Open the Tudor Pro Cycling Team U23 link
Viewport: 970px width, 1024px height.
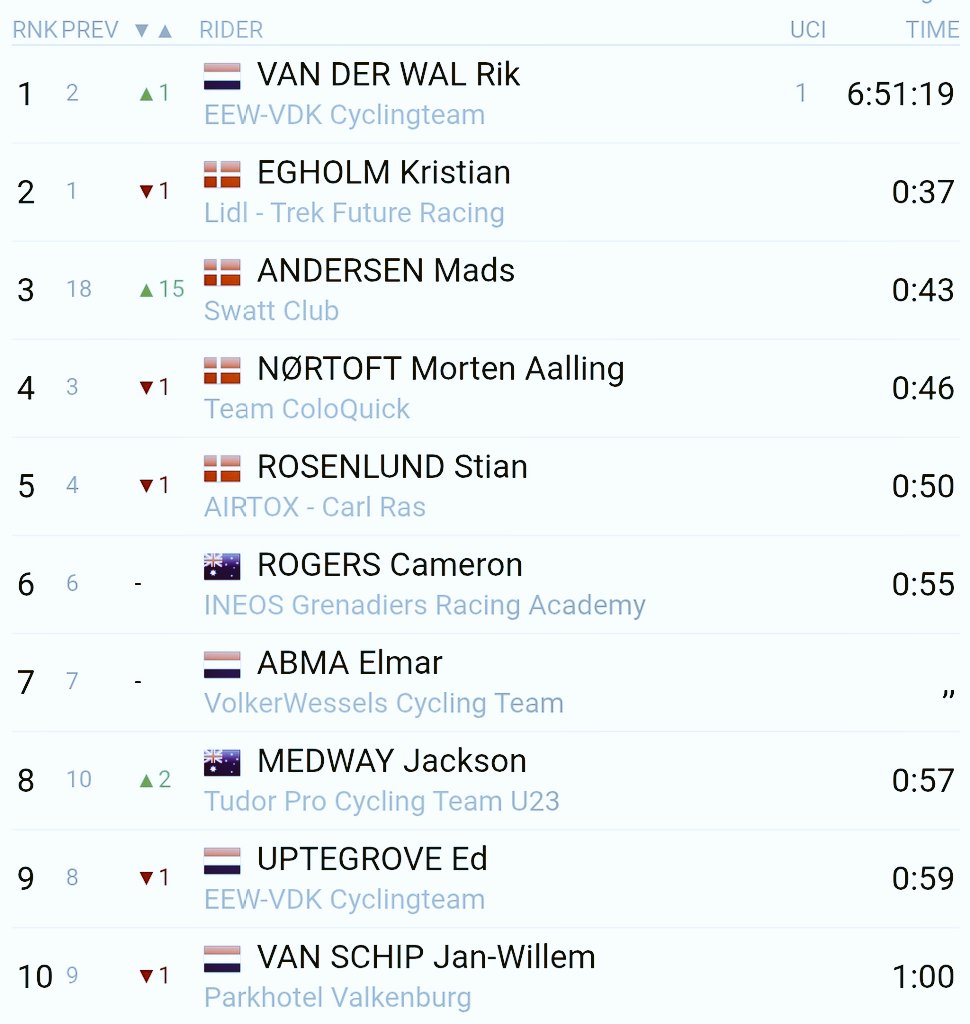(x=382, y=801)
